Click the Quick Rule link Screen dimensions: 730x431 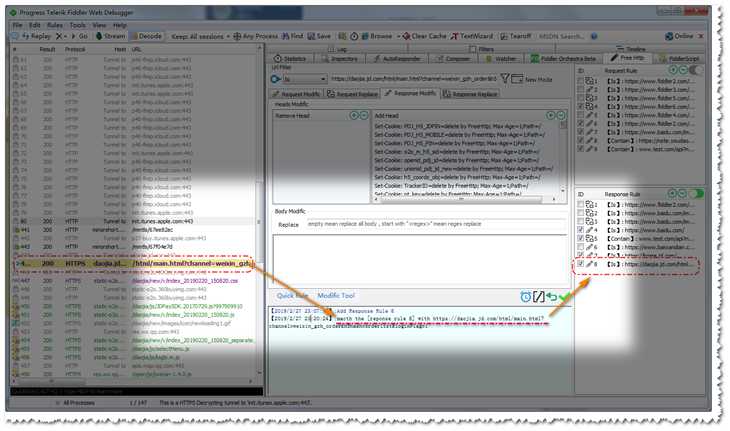click(292, 296)
